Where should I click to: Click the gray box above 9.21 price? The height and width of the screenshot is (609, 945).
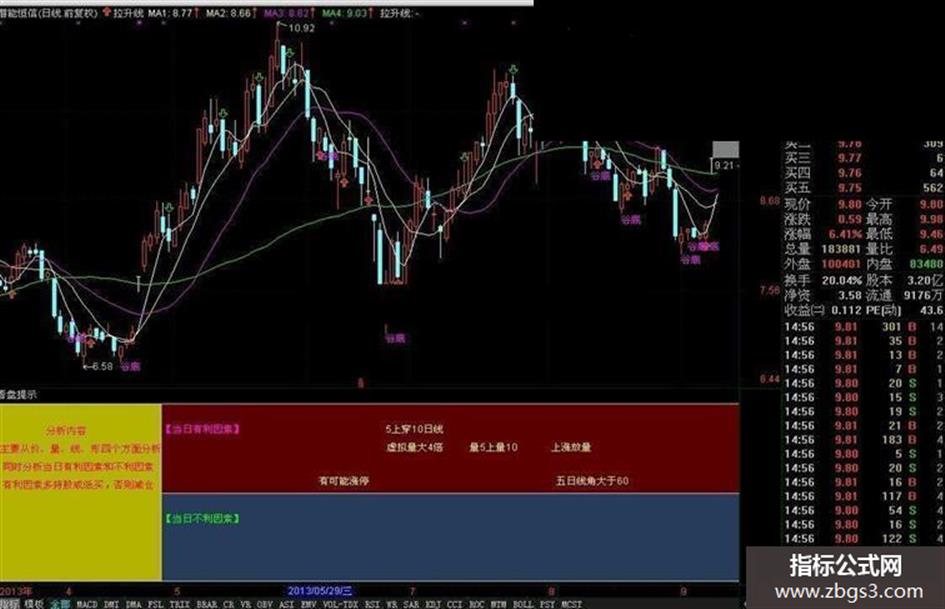click(726, 149)
